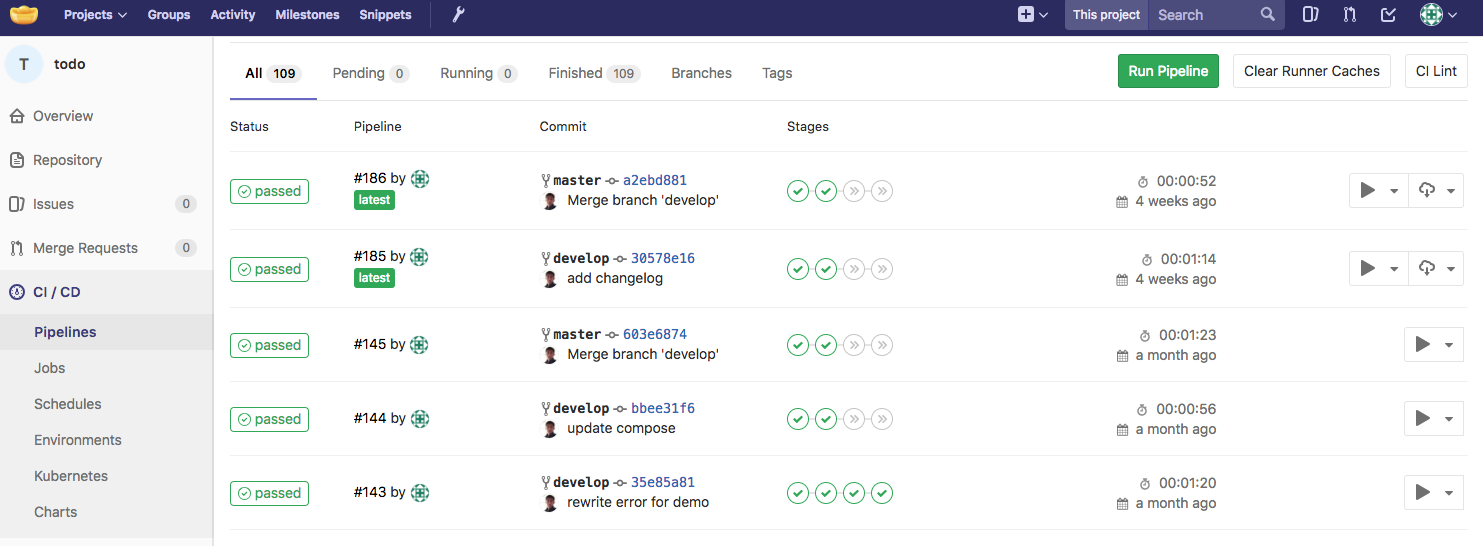Open the admin area wrench icon
The image size is (1483, 546).
tap(459, 15)
